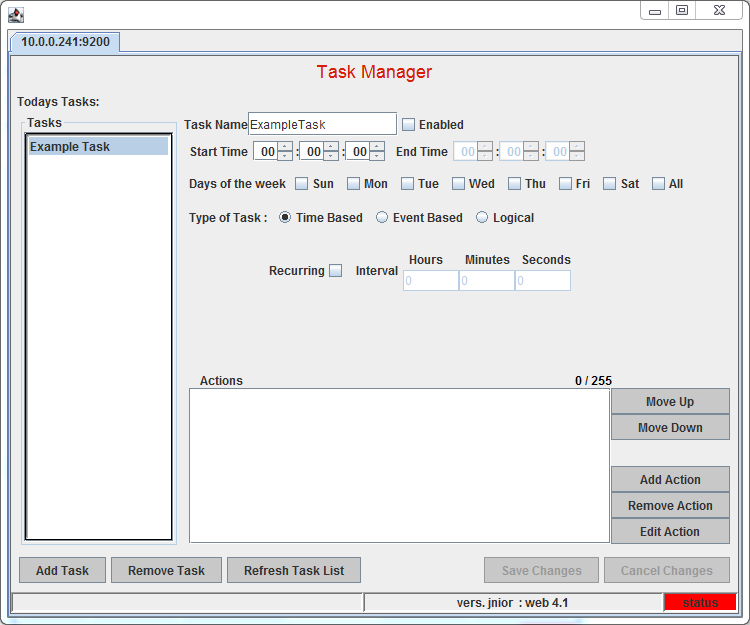This screenshot has height=625, width=750.
Task: Click the Remove Action button
Action: coord(670,505)
